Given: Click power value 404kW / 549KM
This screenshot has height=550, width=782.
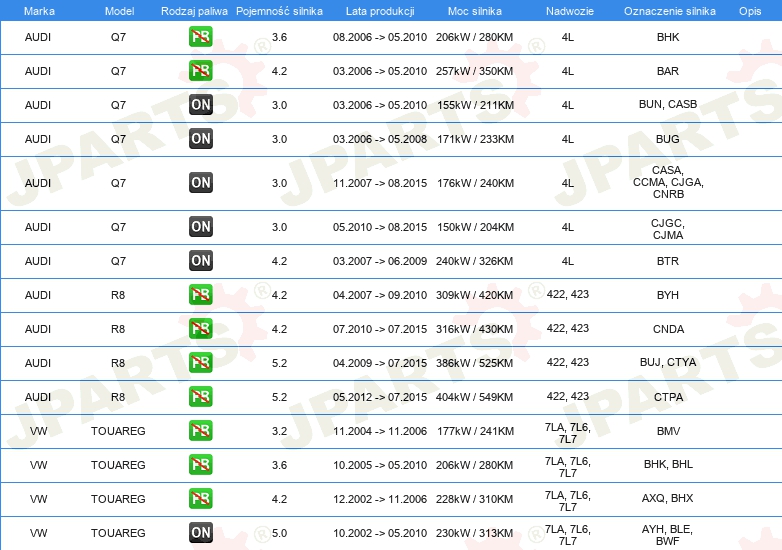Looking at the screenshot, I should (474, 397).
